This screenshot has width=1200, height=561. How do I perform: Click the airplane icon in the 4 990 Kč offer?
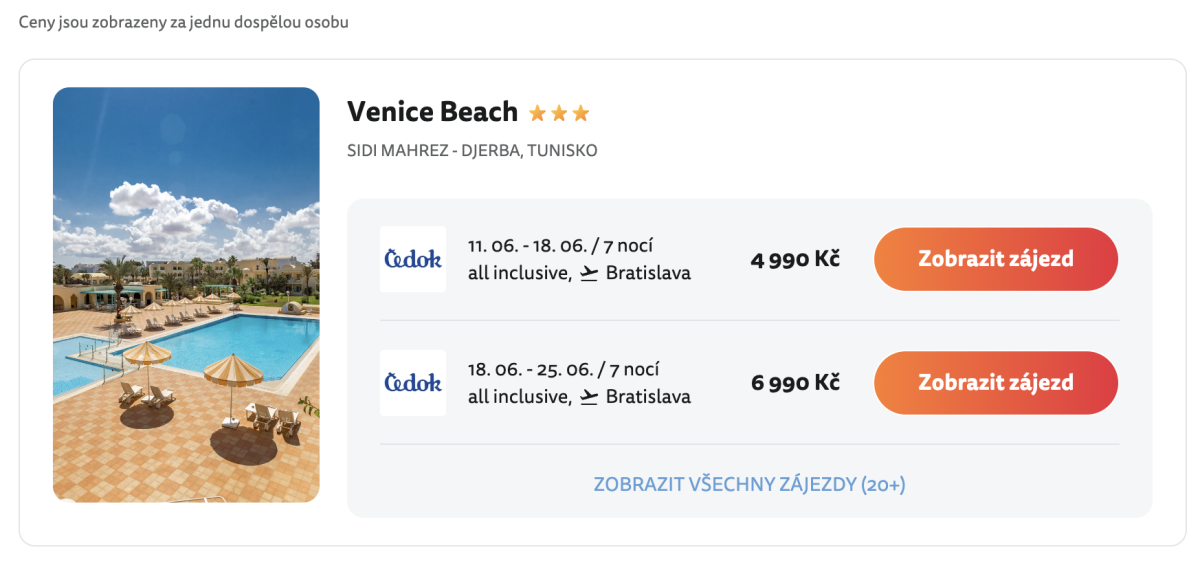point(589,273)
